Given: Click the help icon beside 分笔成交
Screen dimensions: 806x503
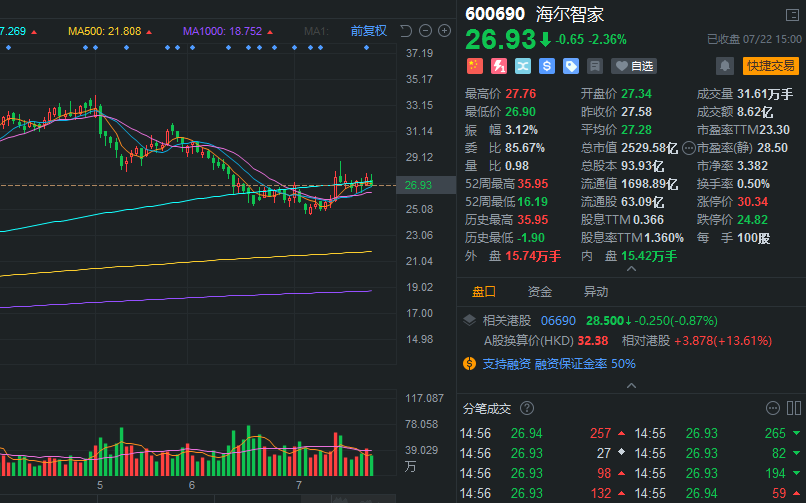Looking at the screenshot, I should 527,408.
